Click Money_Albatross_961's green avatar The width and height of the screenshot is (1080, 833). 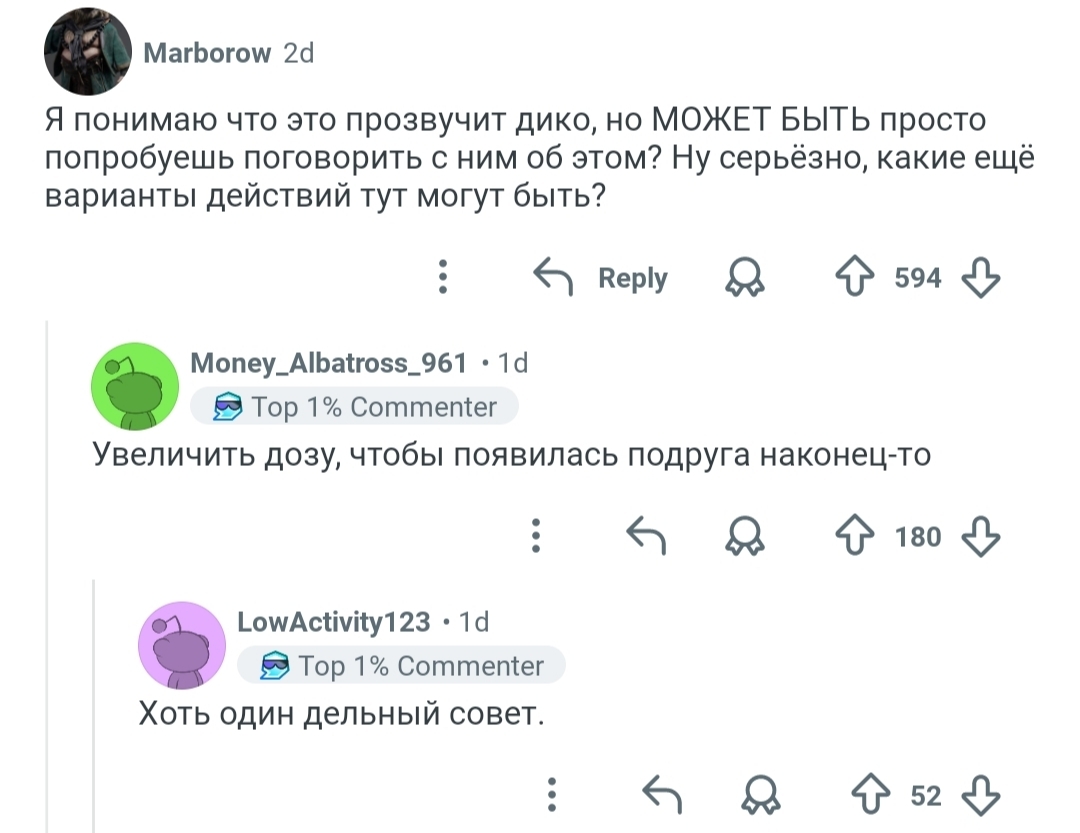[135, 386]
